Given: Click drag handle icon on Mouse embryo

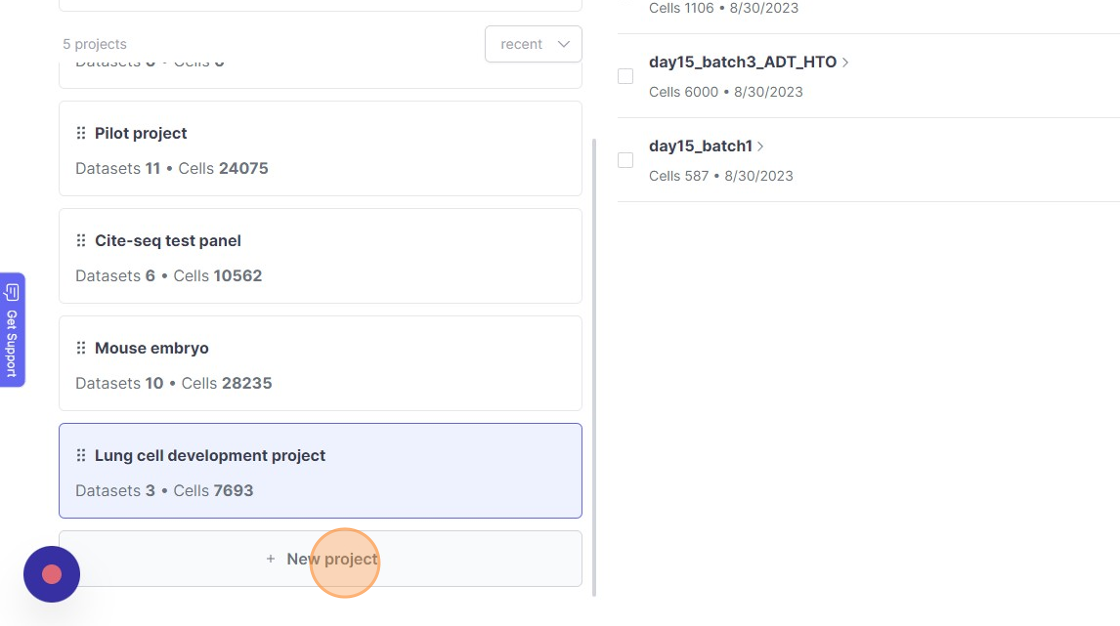Looking at the screenshot, I should (x=81, y=348).
